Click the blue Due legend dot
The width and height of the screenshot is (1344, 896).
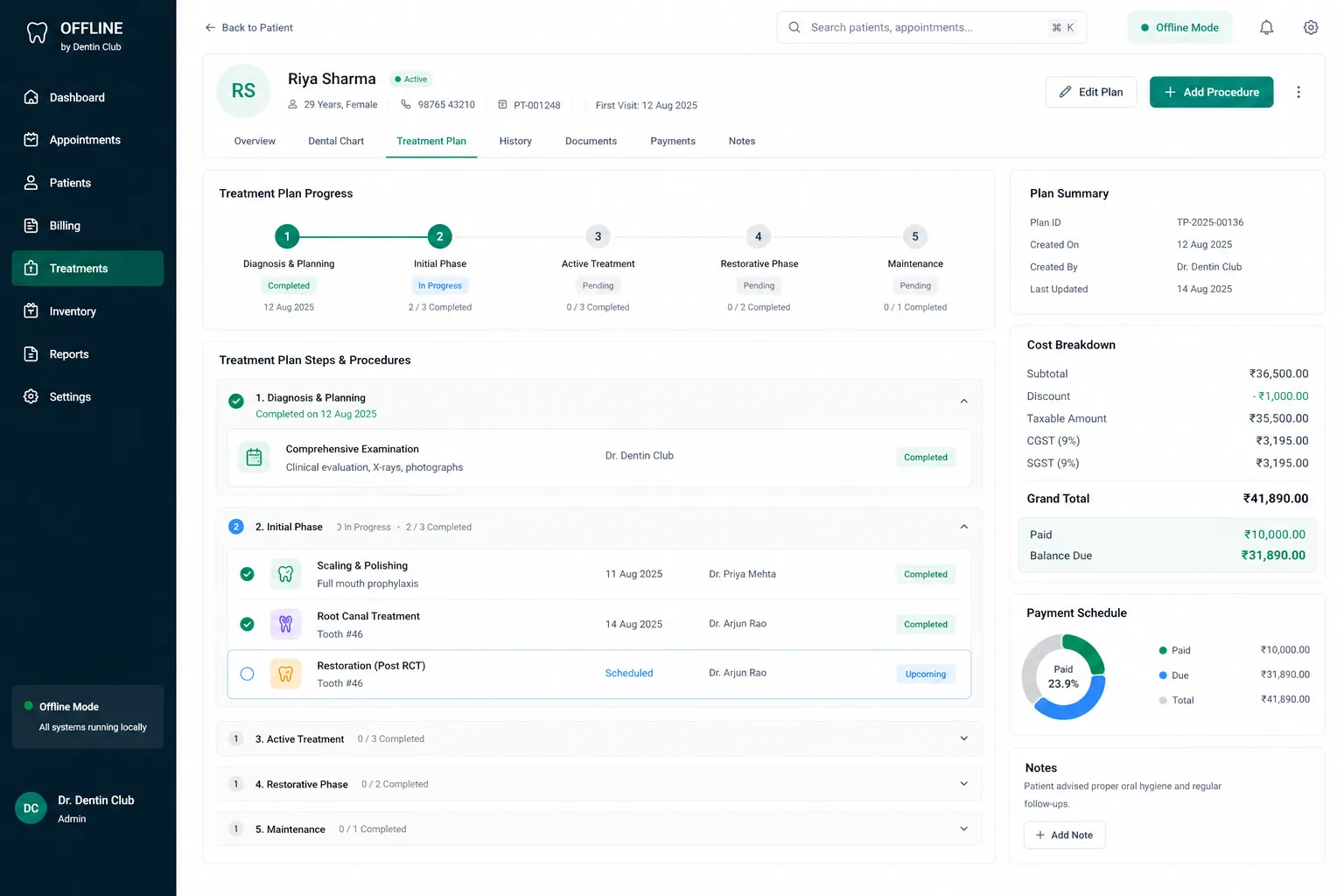pos(1163,675)
